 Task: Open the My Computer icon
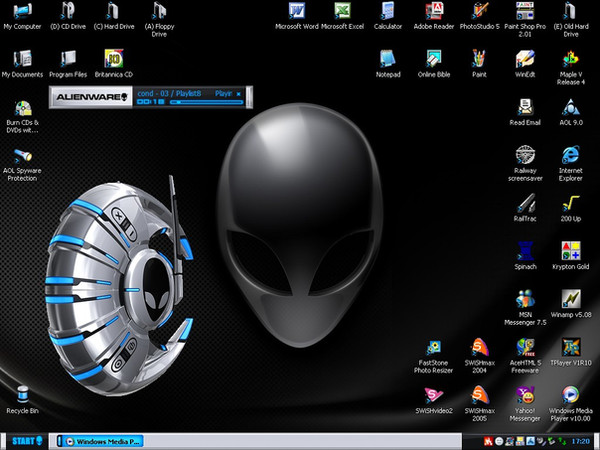[22, 11]
